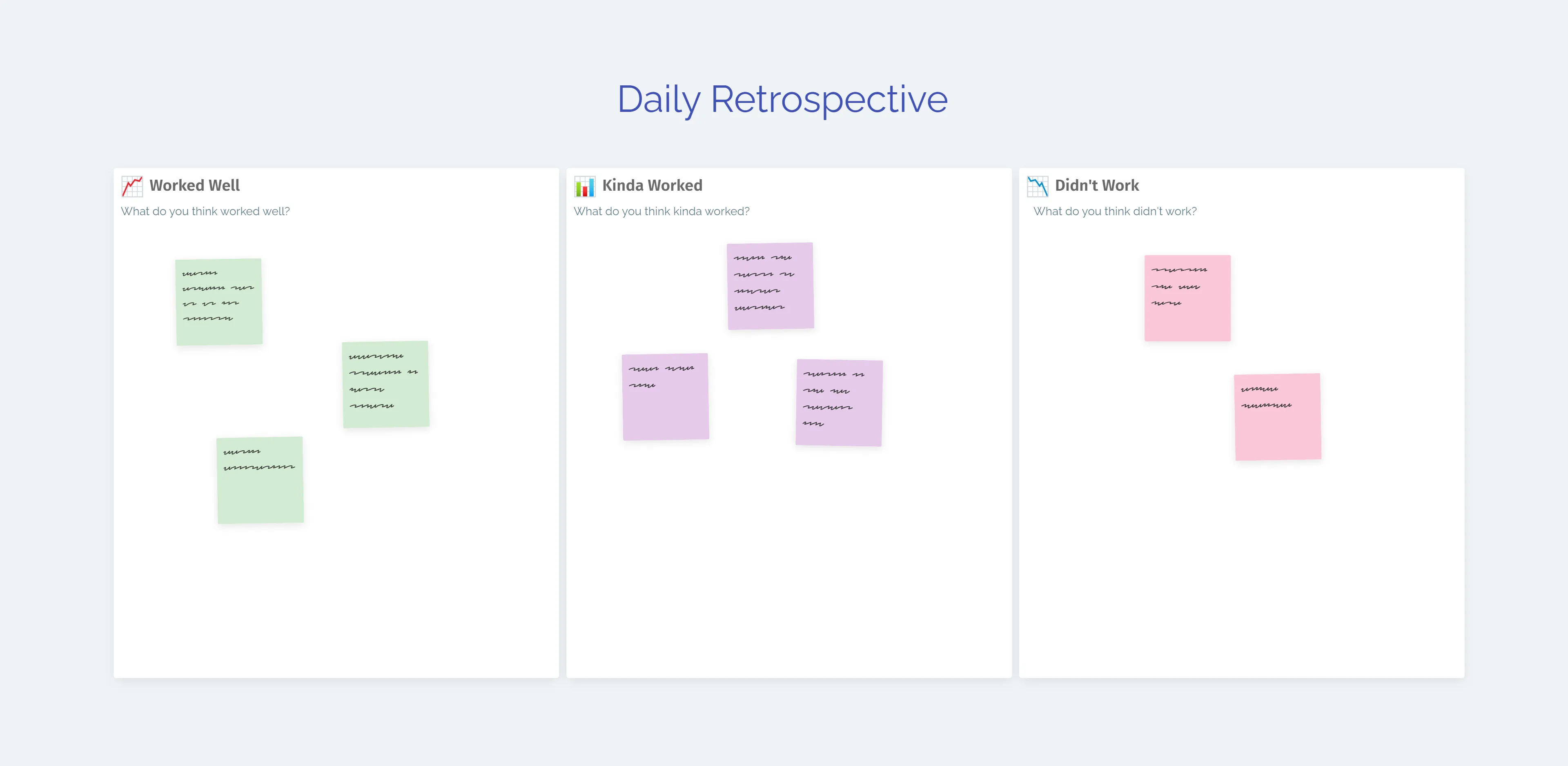This screenshot has width=1568, height=766.
Task: Click the Didn't Work column heading
Action: pyautogui.click(x=1096, y=185)
